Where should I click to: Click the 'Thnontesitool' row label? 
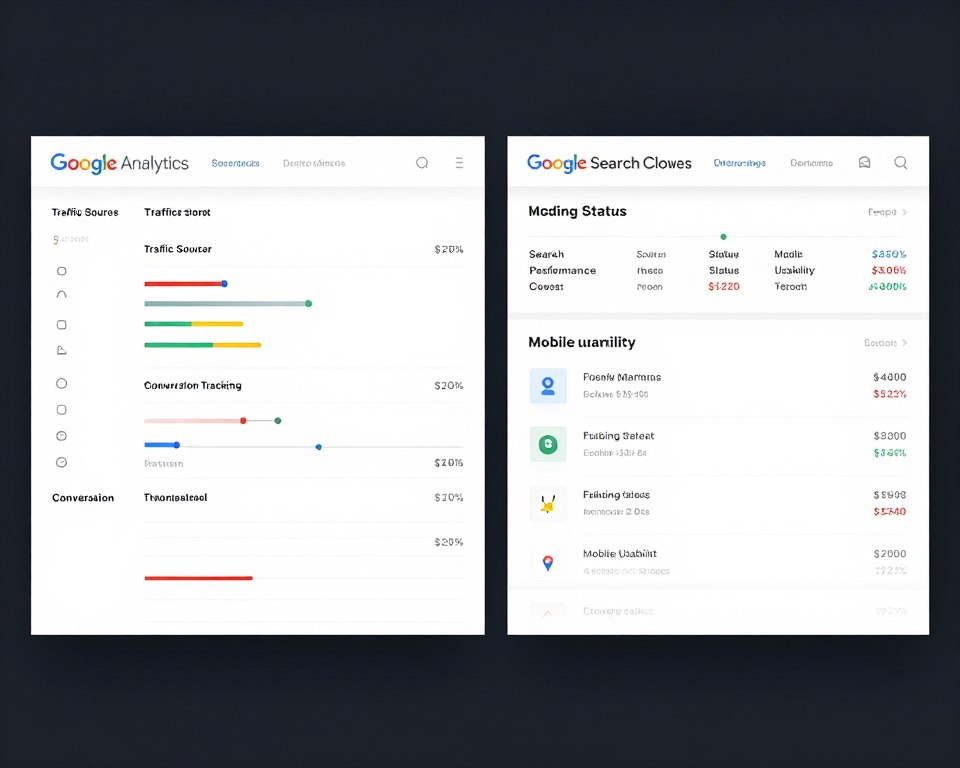coord(176,498)
